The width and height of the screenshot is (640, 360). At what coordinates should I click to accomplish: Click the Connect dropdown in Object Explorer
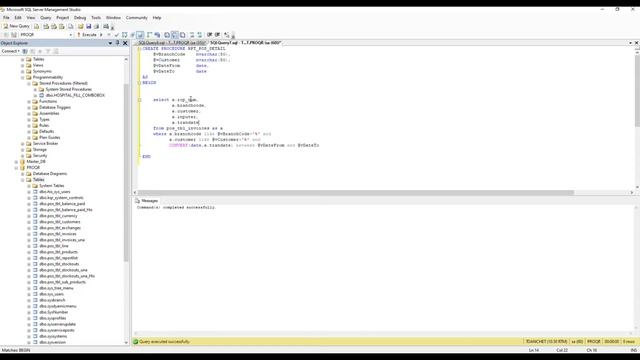point(10,51)
